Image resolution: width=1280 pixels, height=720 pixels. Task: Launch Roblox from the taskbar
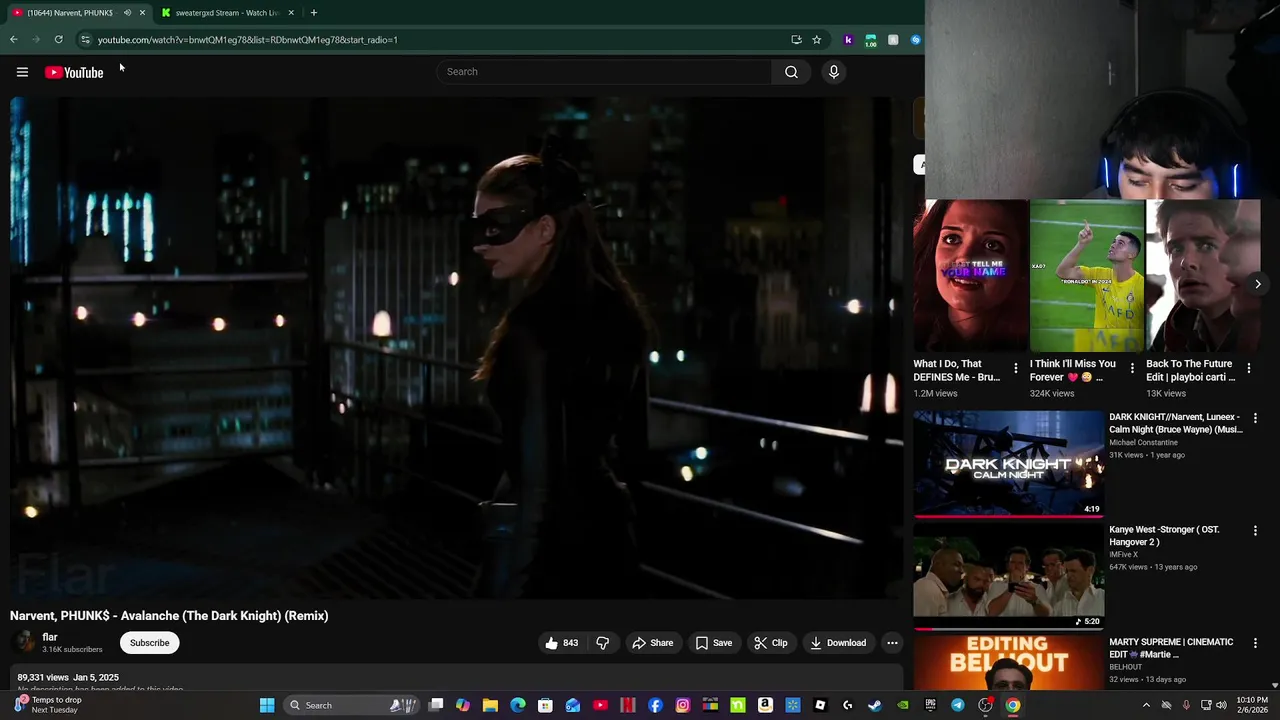click(820, 705)
